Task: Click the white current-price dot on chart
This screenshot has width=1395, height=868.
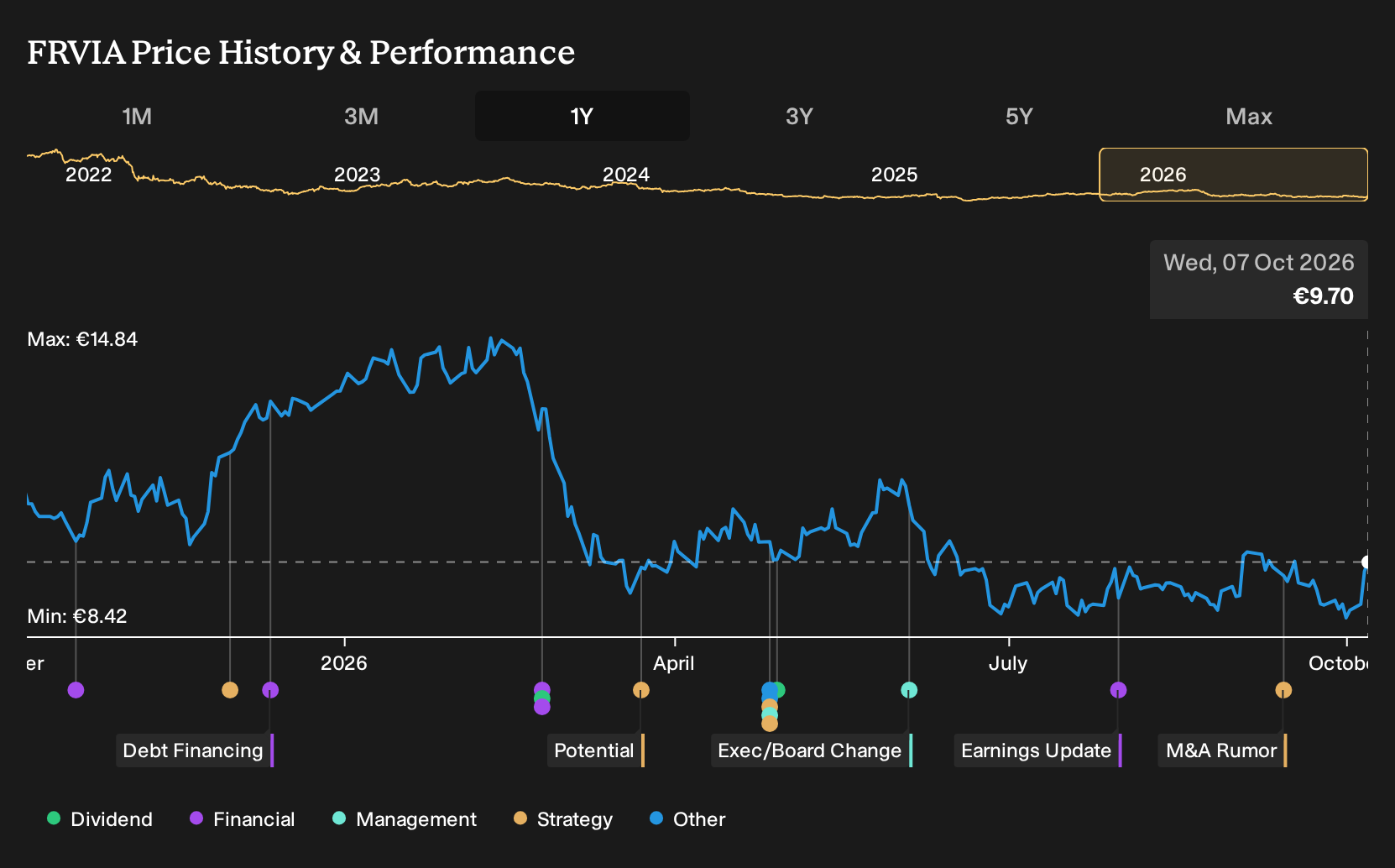Action: pos(1366,562)
